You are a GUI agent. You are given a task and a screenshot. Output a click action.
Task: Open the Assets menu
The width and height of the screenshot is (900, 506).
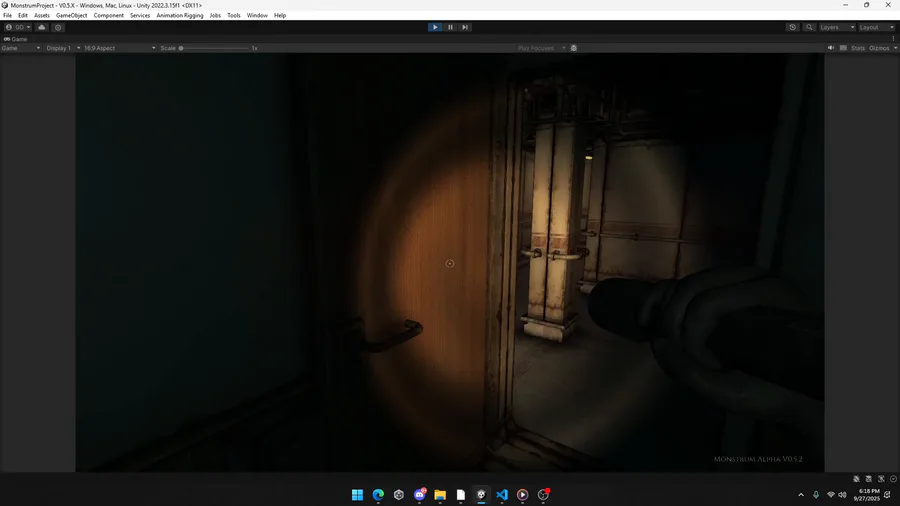click(41, 15)
